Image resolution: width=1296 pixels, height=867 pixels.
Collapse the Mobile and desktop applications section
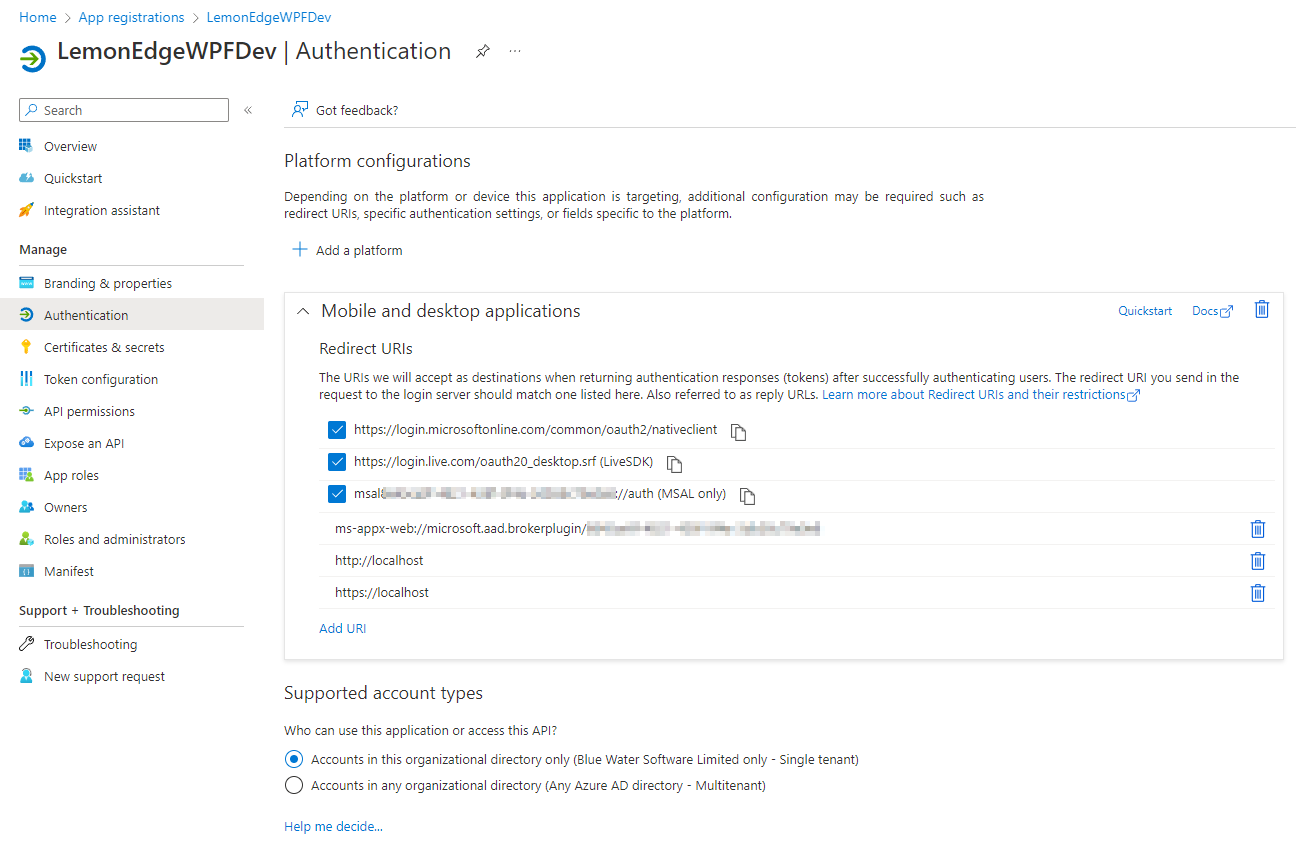coord(303,311)
